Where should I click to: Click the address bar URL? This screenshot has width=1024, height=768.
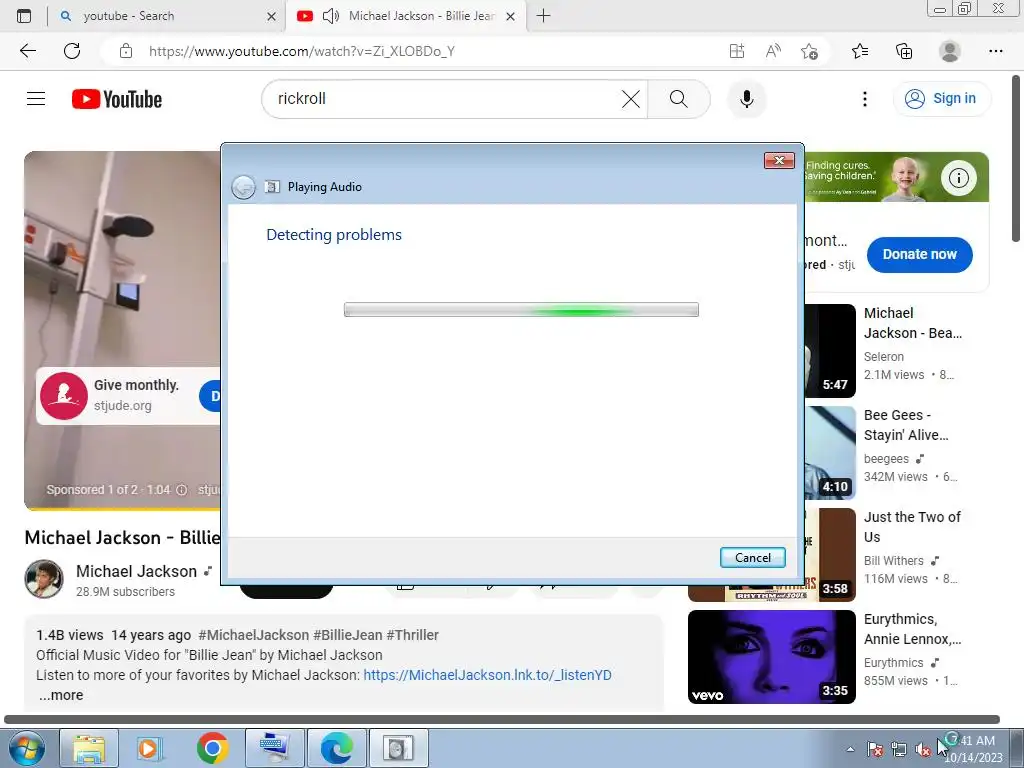[x=302, y=51]
